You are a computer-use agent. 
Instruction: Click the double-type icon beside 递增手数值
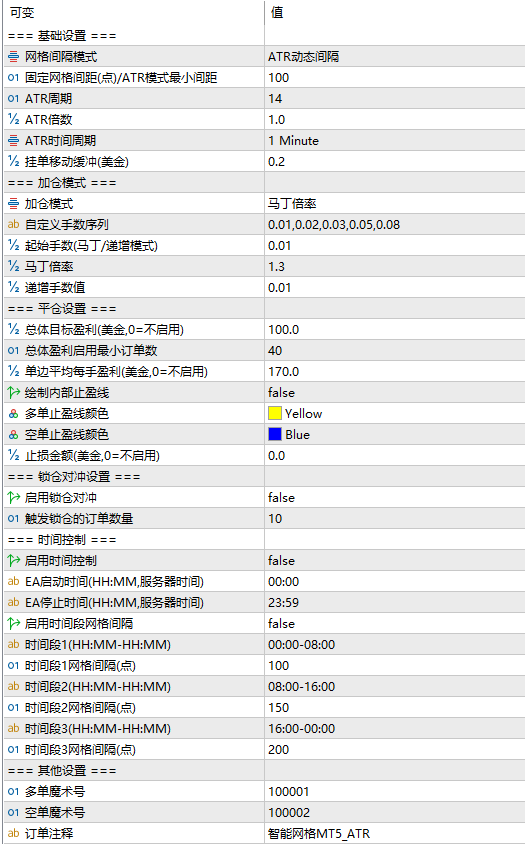tap(13, 287)
